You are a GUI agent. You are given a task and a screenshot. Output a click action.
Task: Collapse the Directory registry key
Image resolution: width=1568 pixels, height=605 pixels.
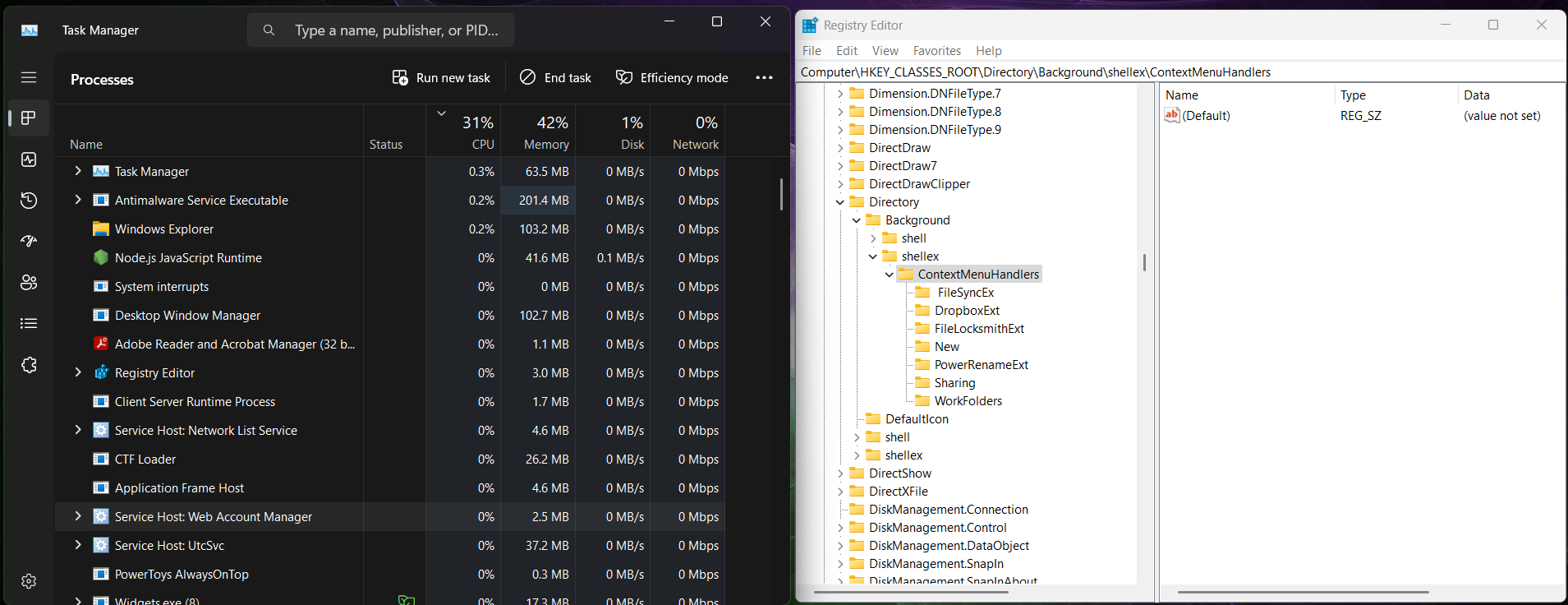[x=840, y=202]
